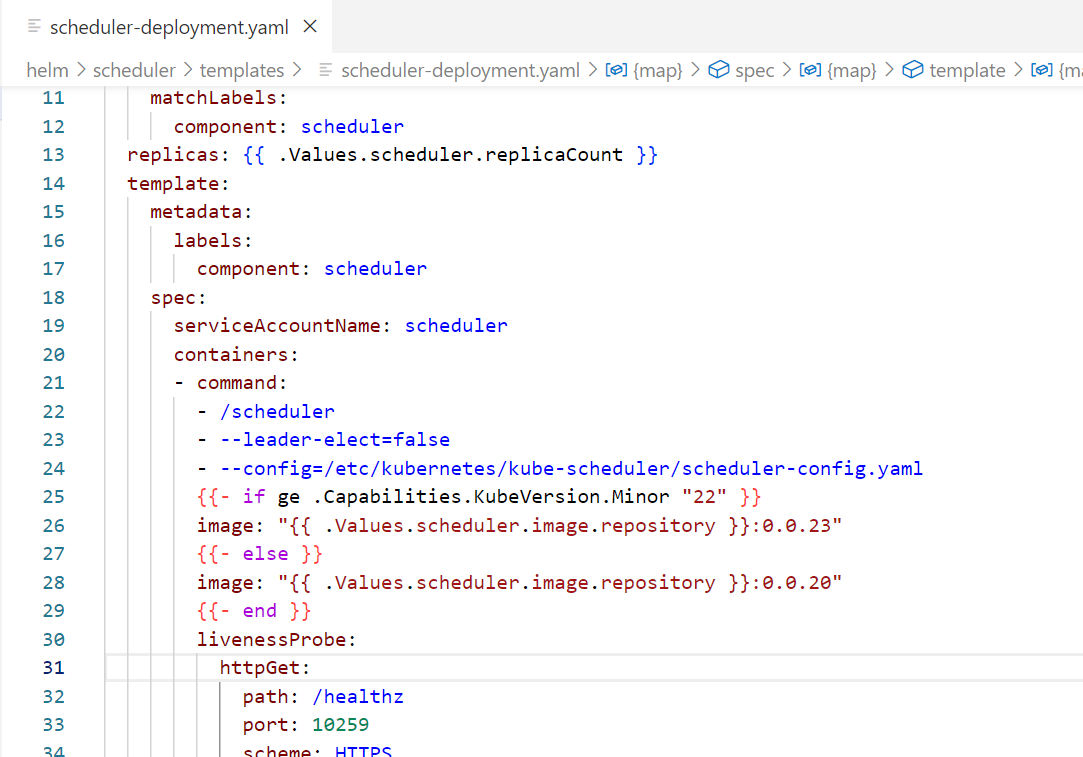1083x757 pixels.
Task: Click file icon before breadcrumb filename
Action: click(325, 70)
